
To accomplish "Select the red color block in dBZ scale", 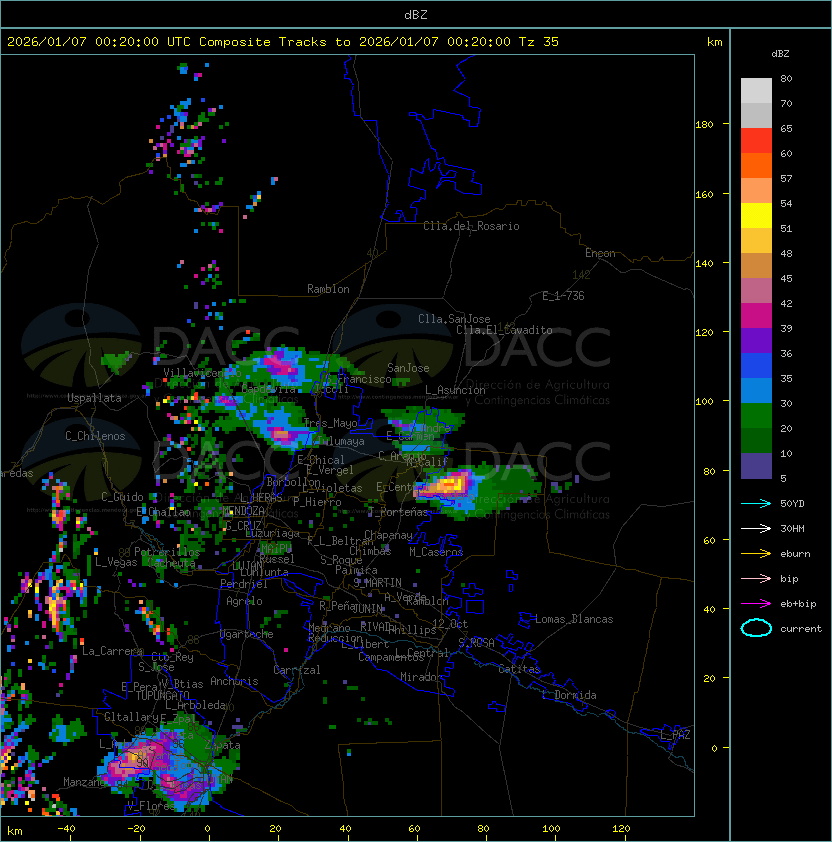I will [756, 141].
